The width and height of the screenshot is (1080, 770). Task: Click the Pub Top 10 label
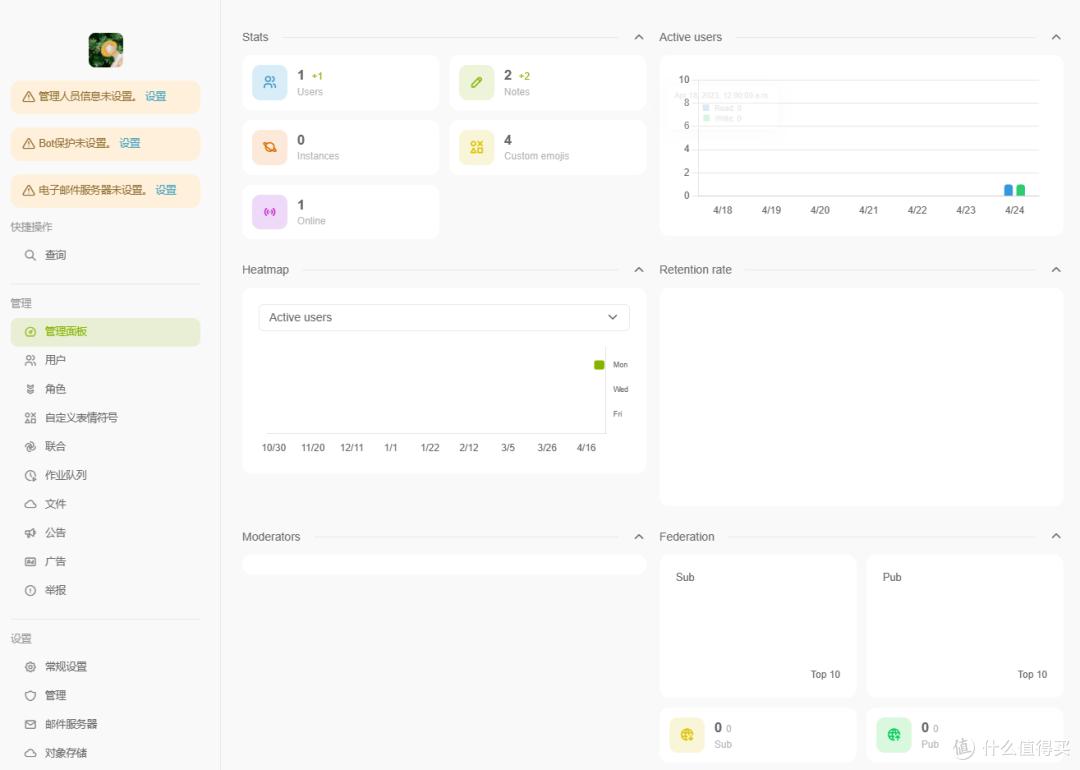1032,674
